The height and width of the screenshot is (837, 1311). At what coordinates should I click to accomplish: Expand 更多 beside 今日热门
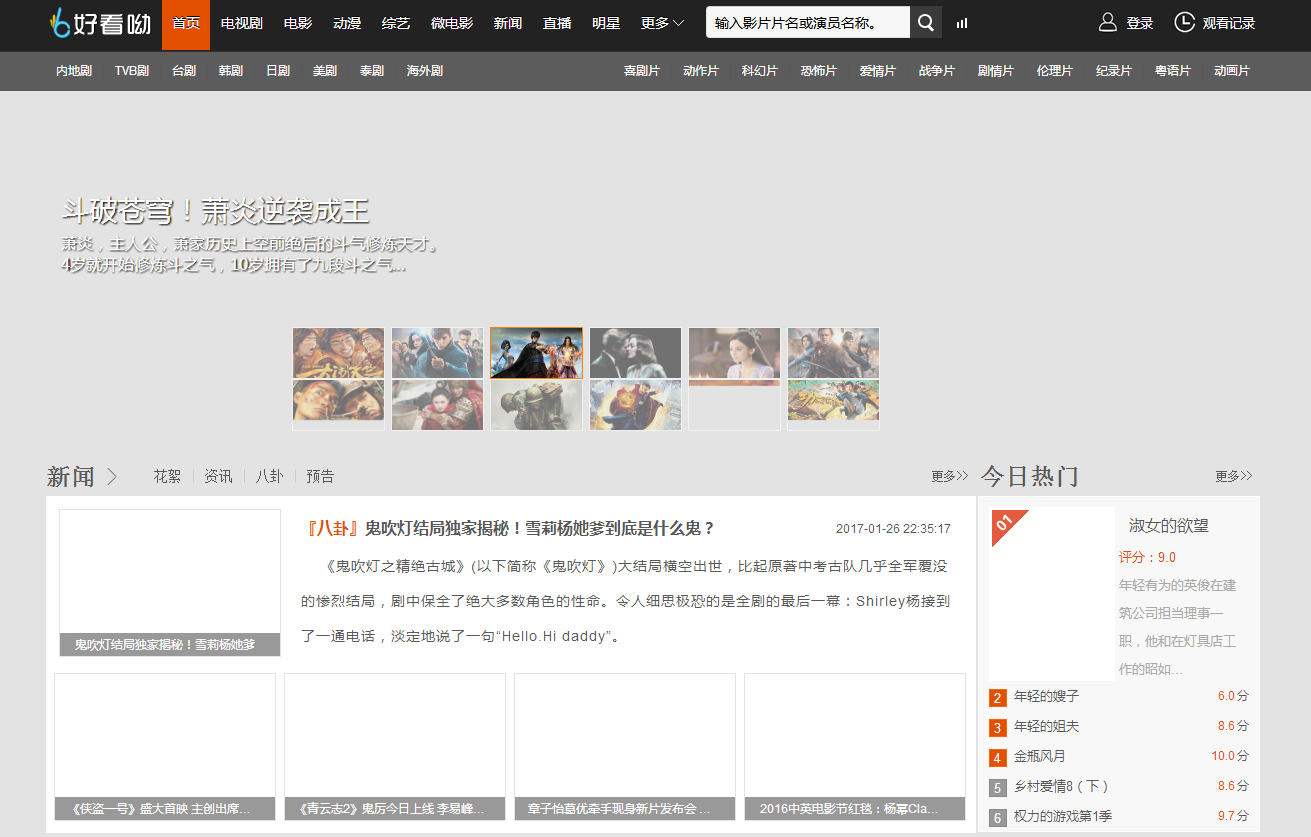[x=1233, y=477]
